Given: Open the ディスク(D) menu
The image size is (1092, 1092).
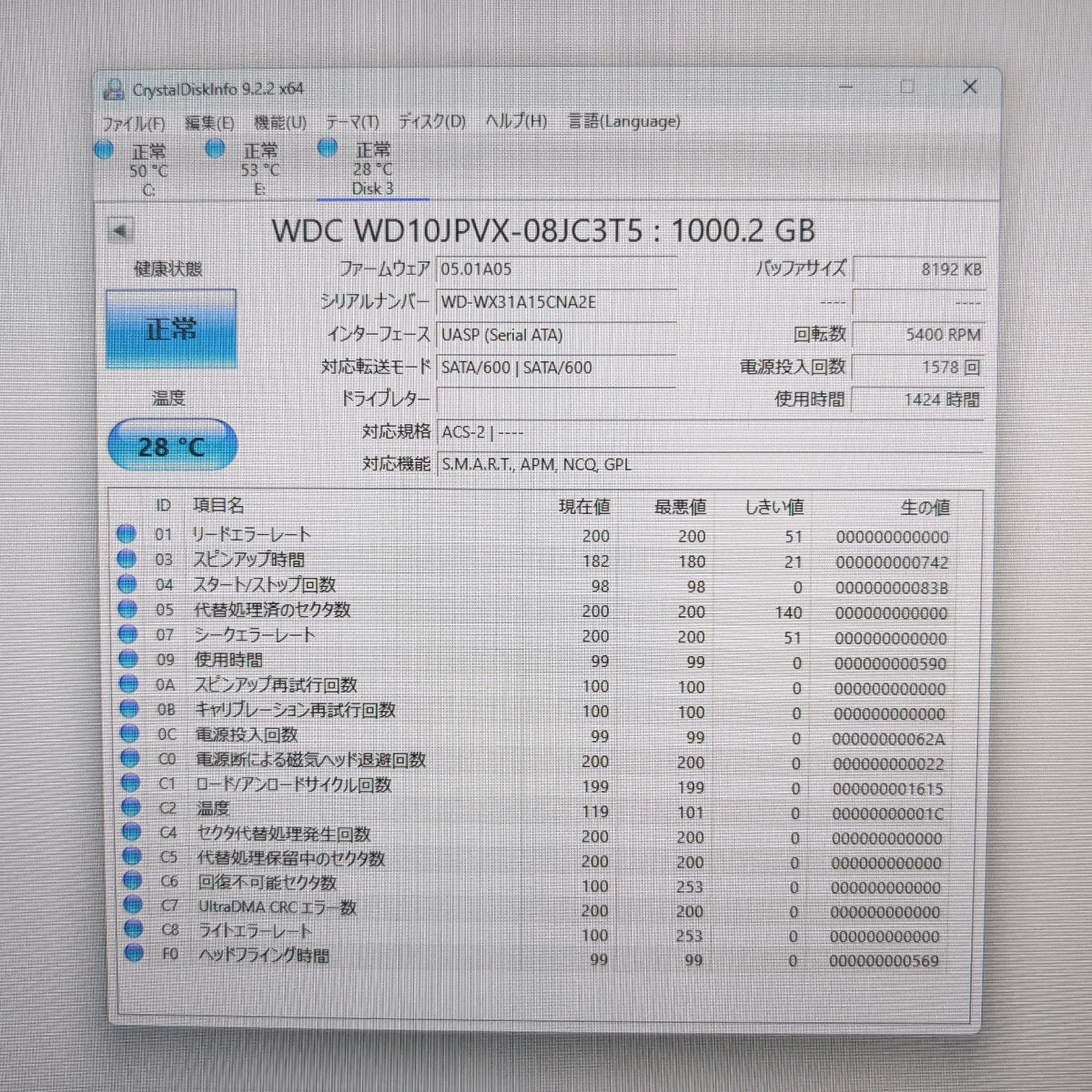Looking at the screenshot, I should [431, 121].
